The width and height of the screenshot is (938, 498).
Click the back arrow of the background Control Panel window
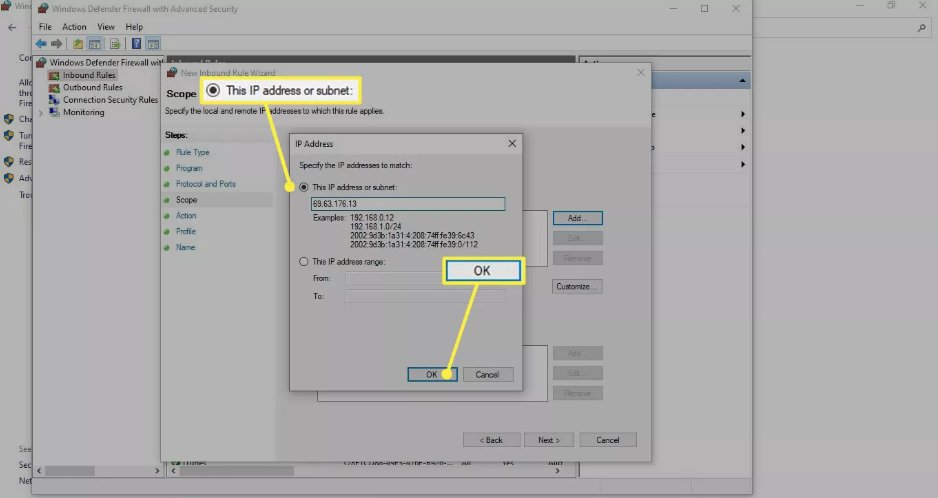pos(12,28)
